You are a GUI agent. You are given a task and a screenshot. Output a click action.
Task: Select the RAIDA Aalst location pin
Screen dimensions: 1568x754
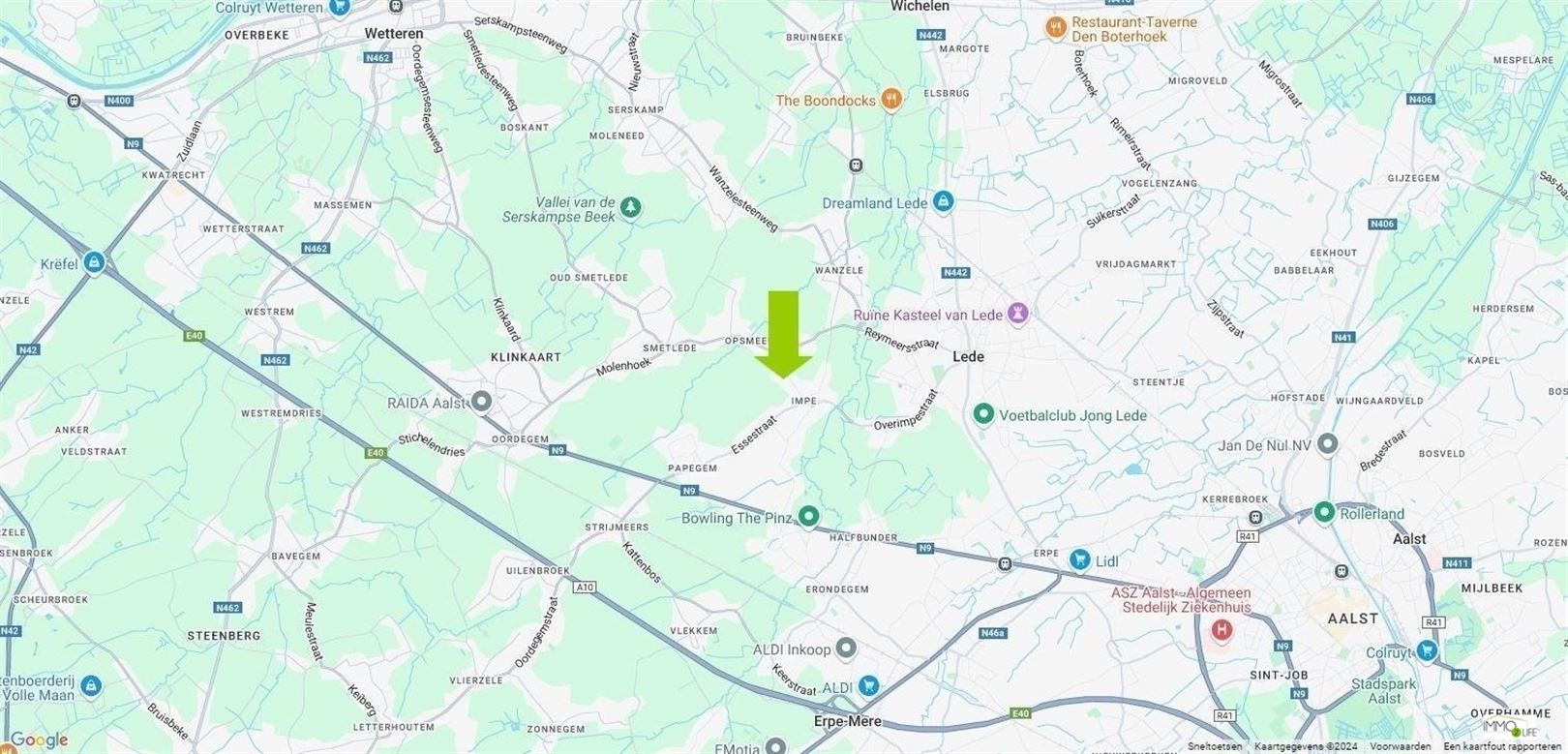[x=481, y=401]
